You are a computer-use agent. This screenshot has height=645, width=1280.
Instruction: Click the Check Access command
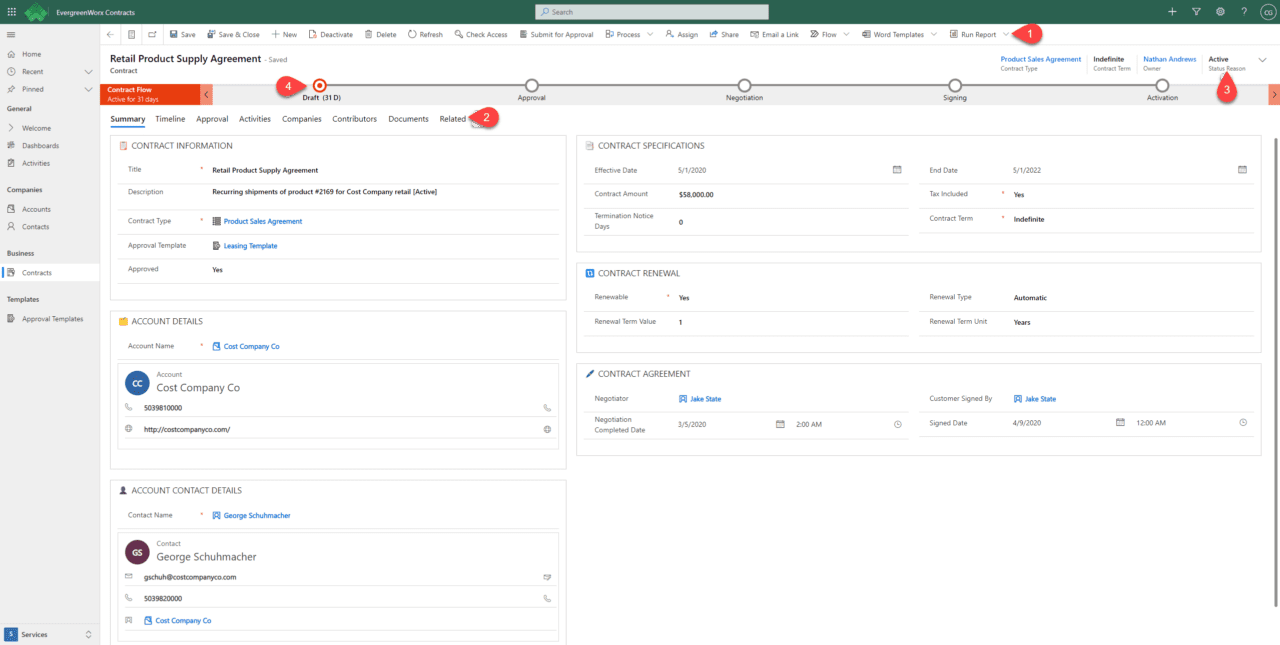[x=480, y=34]
